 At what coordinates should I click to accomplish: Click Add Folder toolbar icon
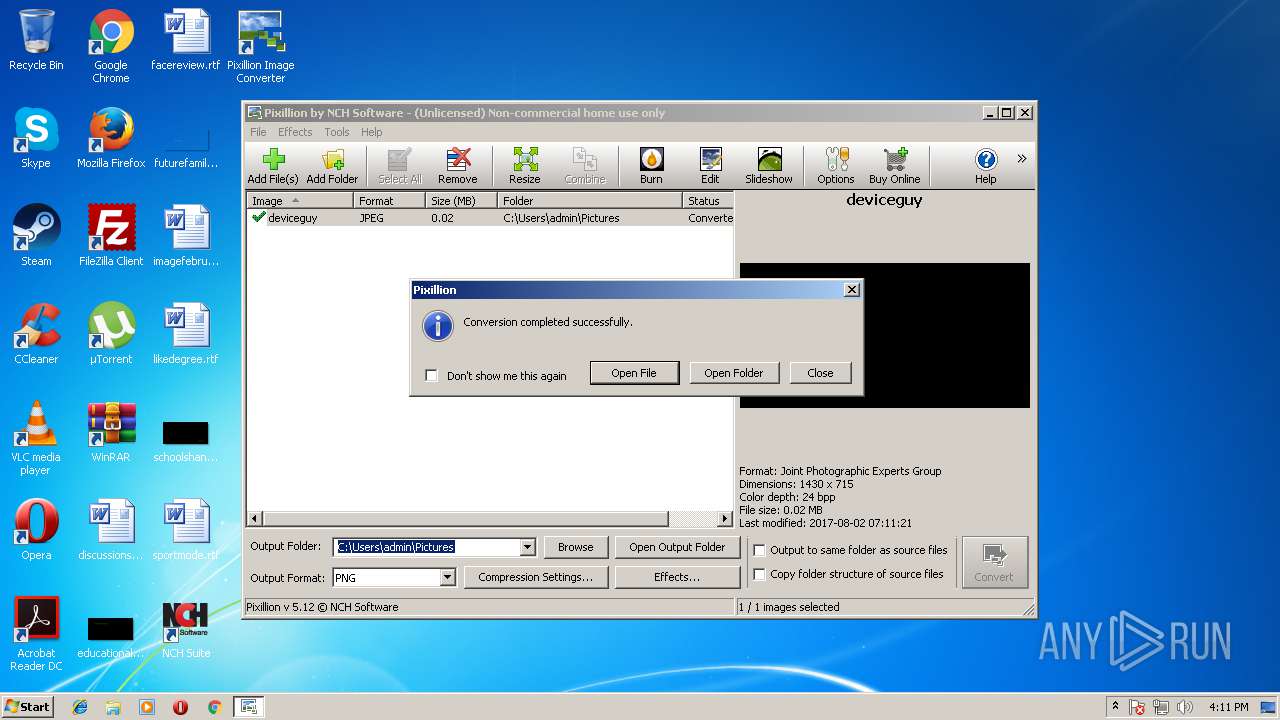pyautogui.click(x=332, y=166)
